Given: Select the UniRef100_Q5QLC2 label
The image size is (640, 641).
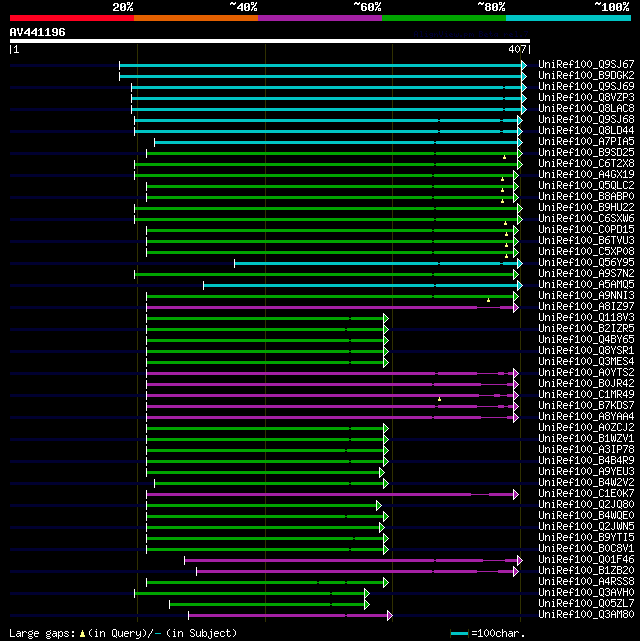Looking at the screenshot, I should pyautogui.click(x=586, y=186).
